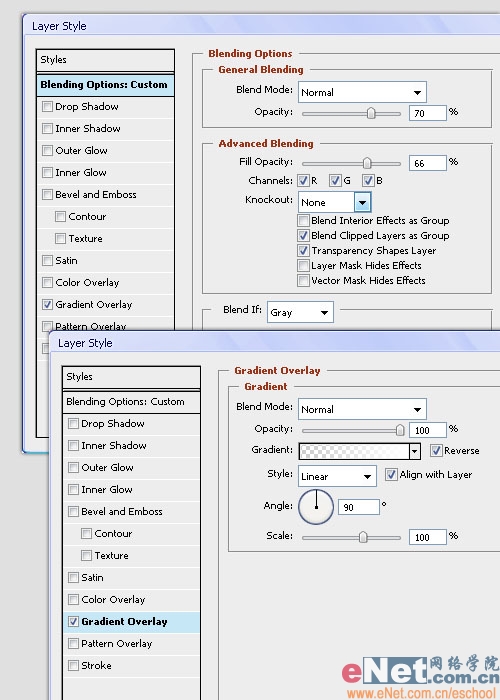Check Vector Mask Hides Effects
Viewport: 500px width, 700px height.
pos(304,280)
